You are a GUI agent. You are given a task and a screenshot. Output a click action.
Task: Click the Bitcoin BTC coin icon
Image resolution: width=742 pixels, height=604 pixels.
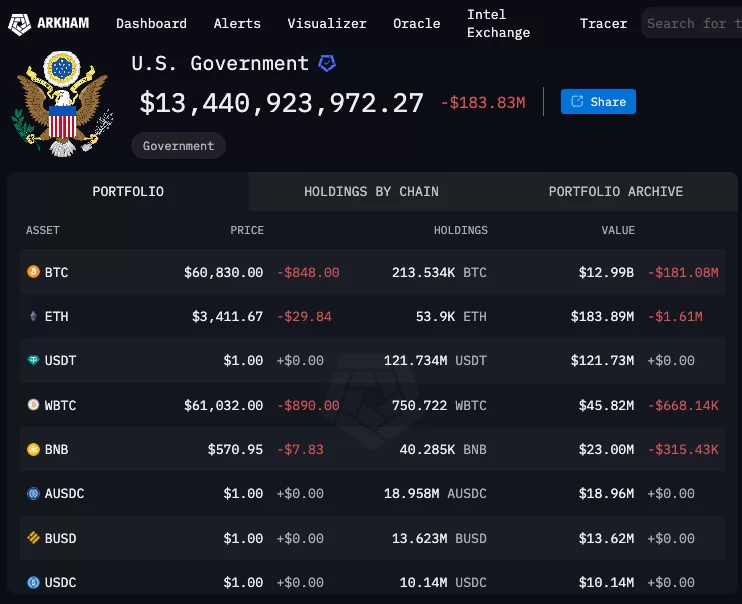[x=32, y=272]
